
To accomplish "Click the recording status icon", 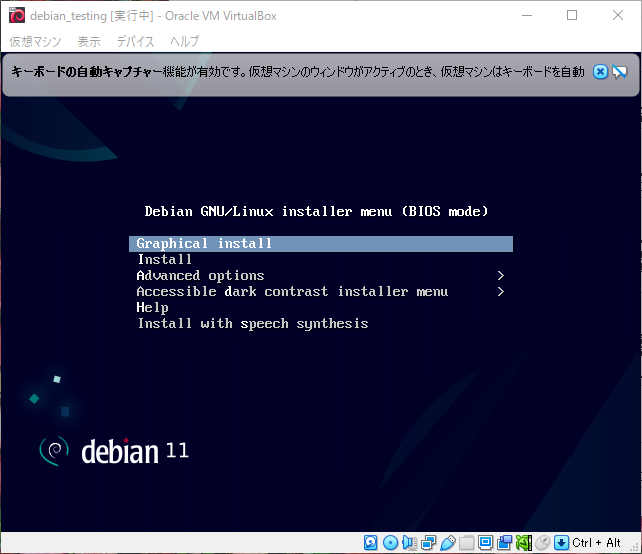I will tap(504, 543).
